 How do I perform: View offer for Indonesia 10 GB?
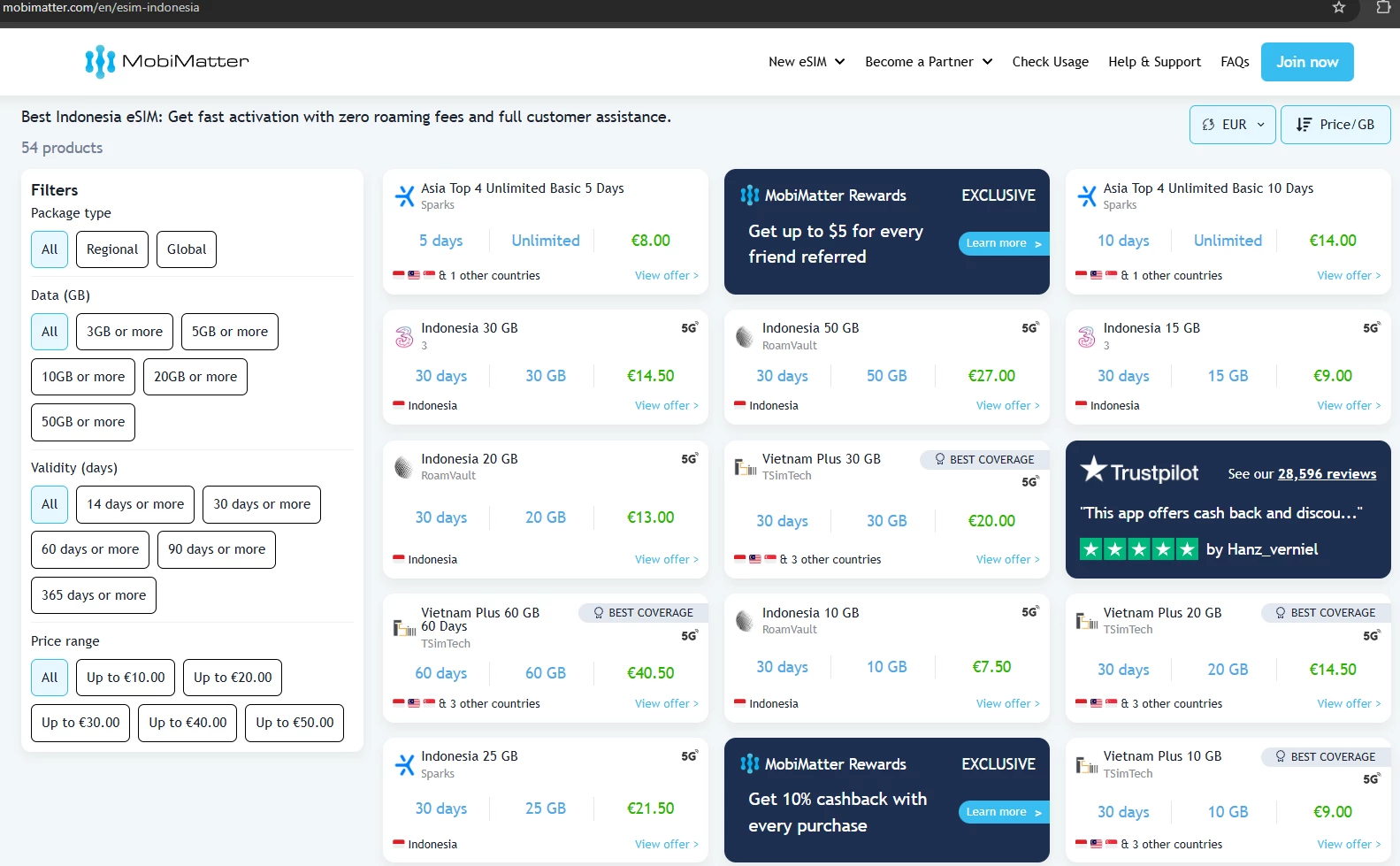point(1008,704)
